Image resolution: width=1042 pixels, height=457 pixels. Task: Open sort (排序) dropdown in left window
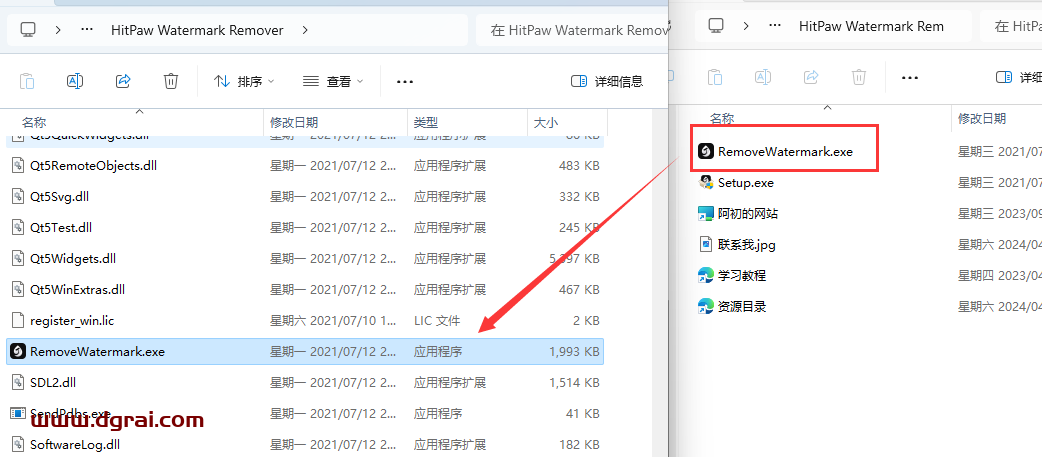click(x=244, y=81)
